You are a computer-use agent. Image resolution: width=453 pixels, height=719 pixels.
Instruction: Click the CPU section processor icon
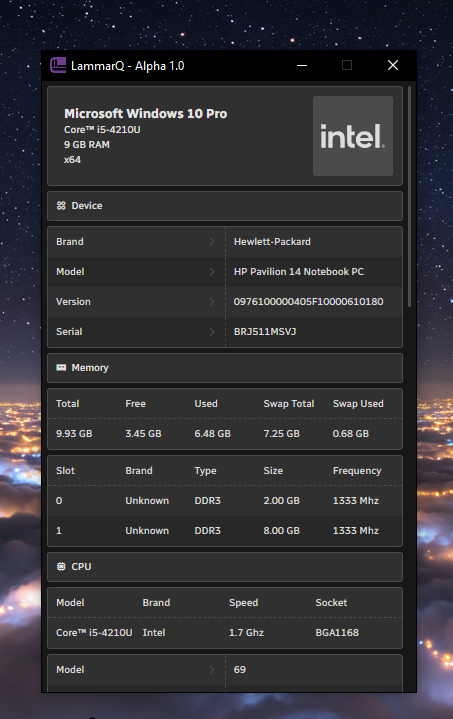click(x=61, y=566)
